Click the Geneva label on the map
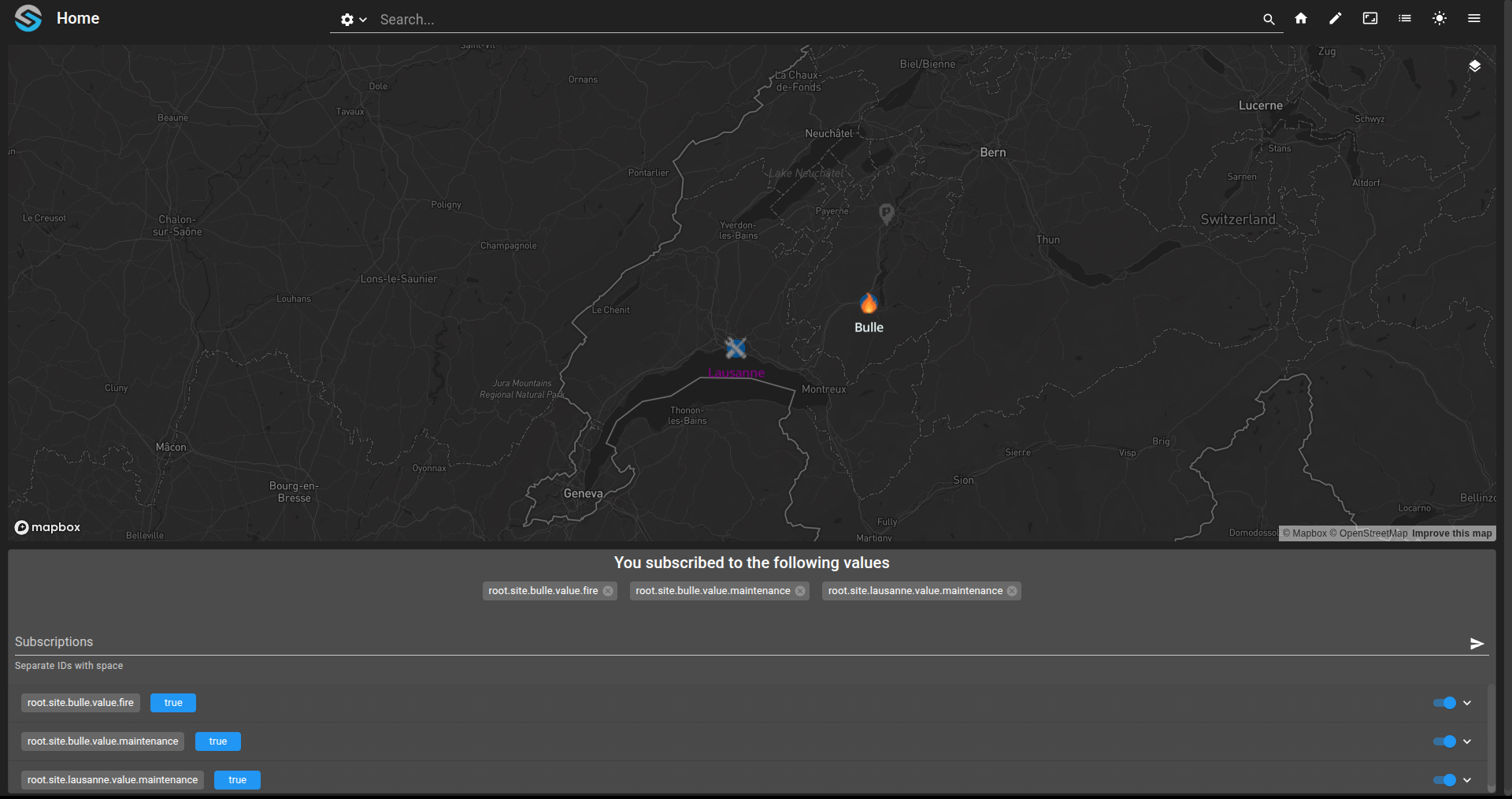1512x799 pixels. (584, 494)
